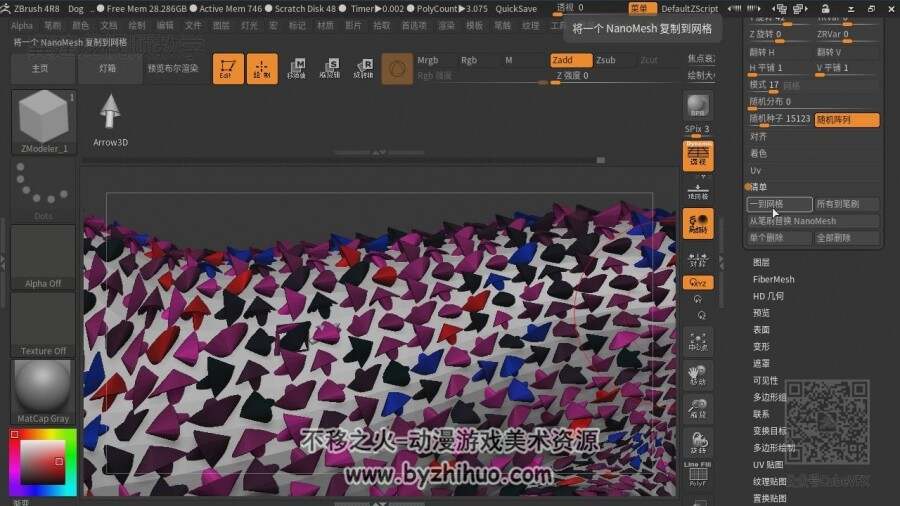This screenshot has height=506, width=900.
Task: Click the Z 强度 intensity slider
Action: coord(613,76)
